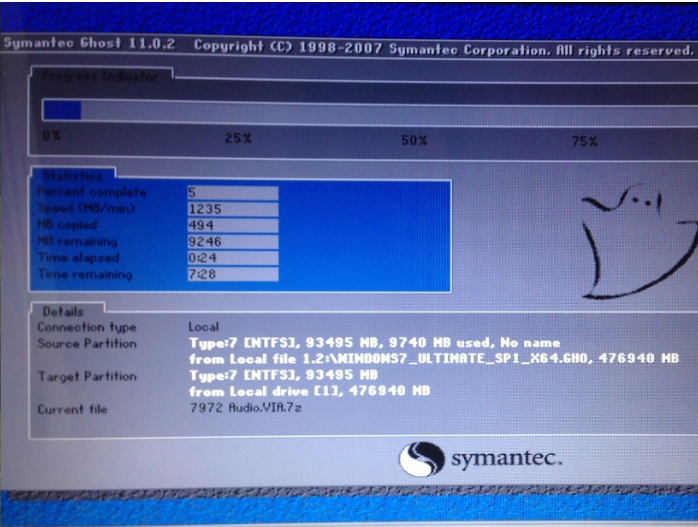Click the blue filled progress bar segment
This screenshot has width=698, height=527.
[x=62, y=110]
